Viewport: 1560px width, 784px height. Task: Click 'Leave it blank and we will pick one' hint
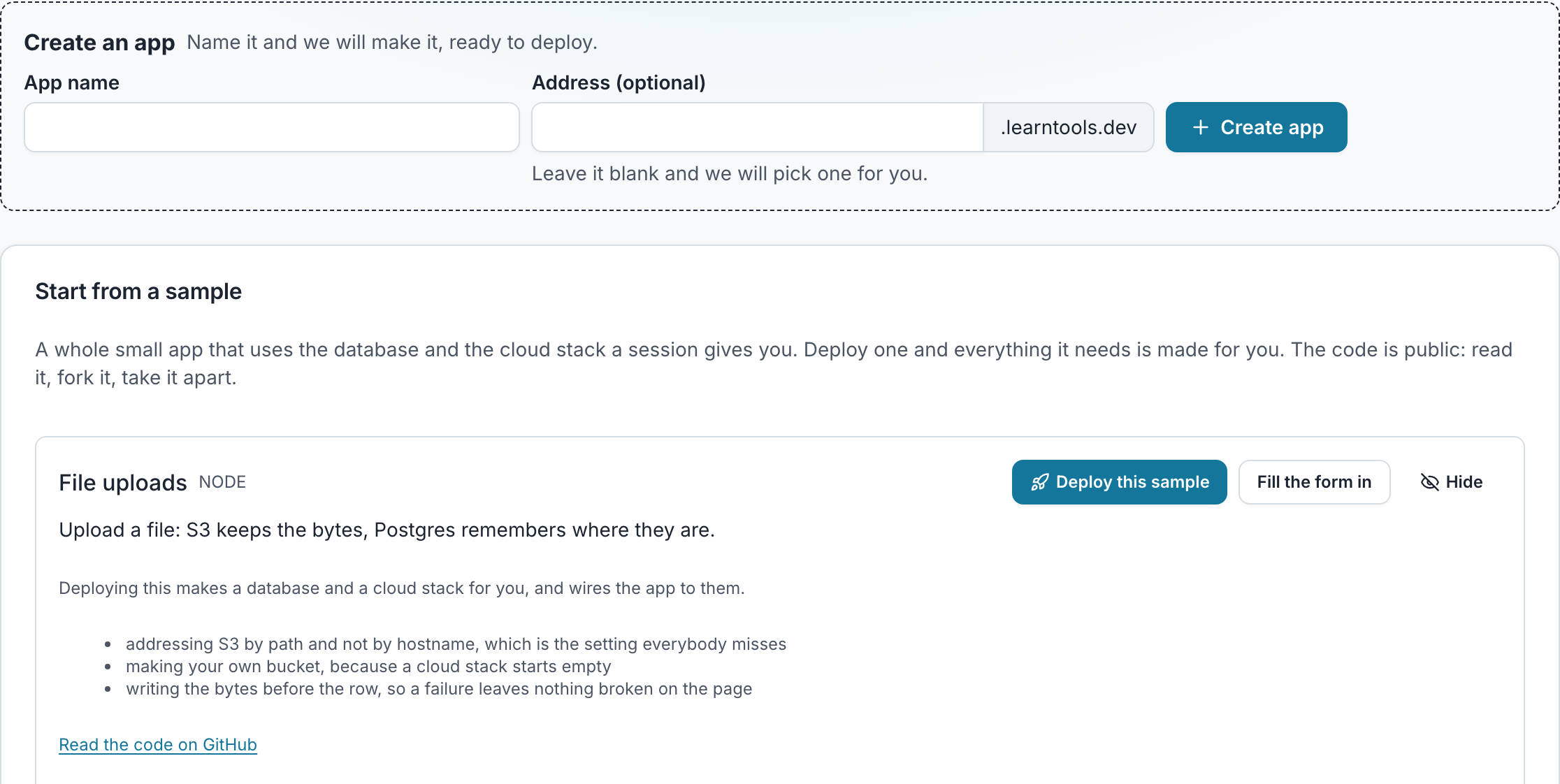pos(730,173)
